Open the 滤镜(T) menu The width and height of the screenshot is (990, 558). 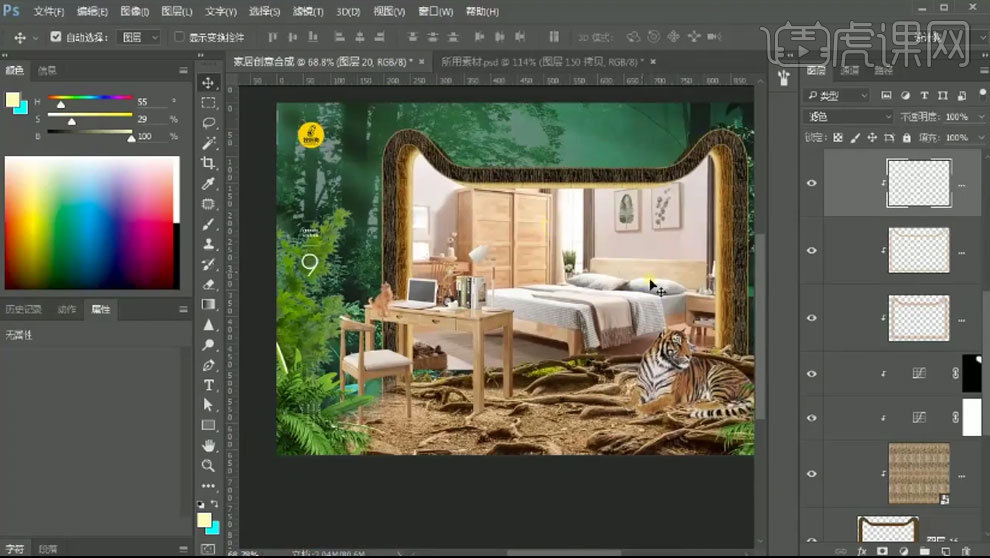tap(307, 12)
